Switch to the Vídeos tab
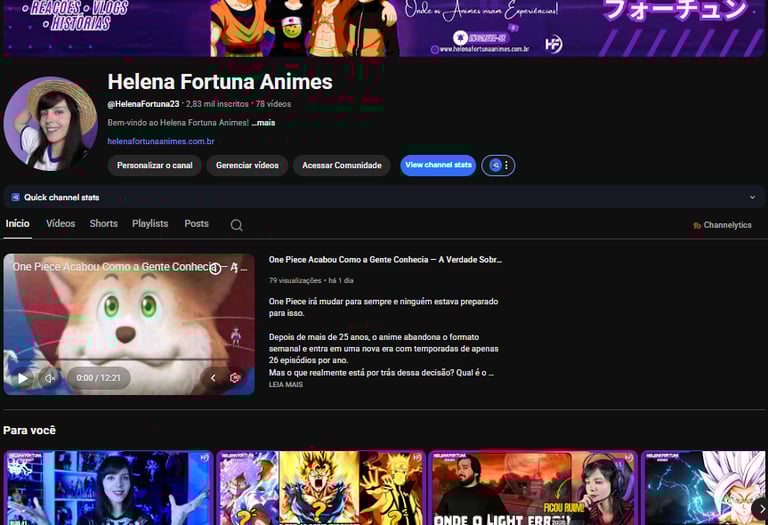The image size is (768, 525). click(x=61, y=224)
